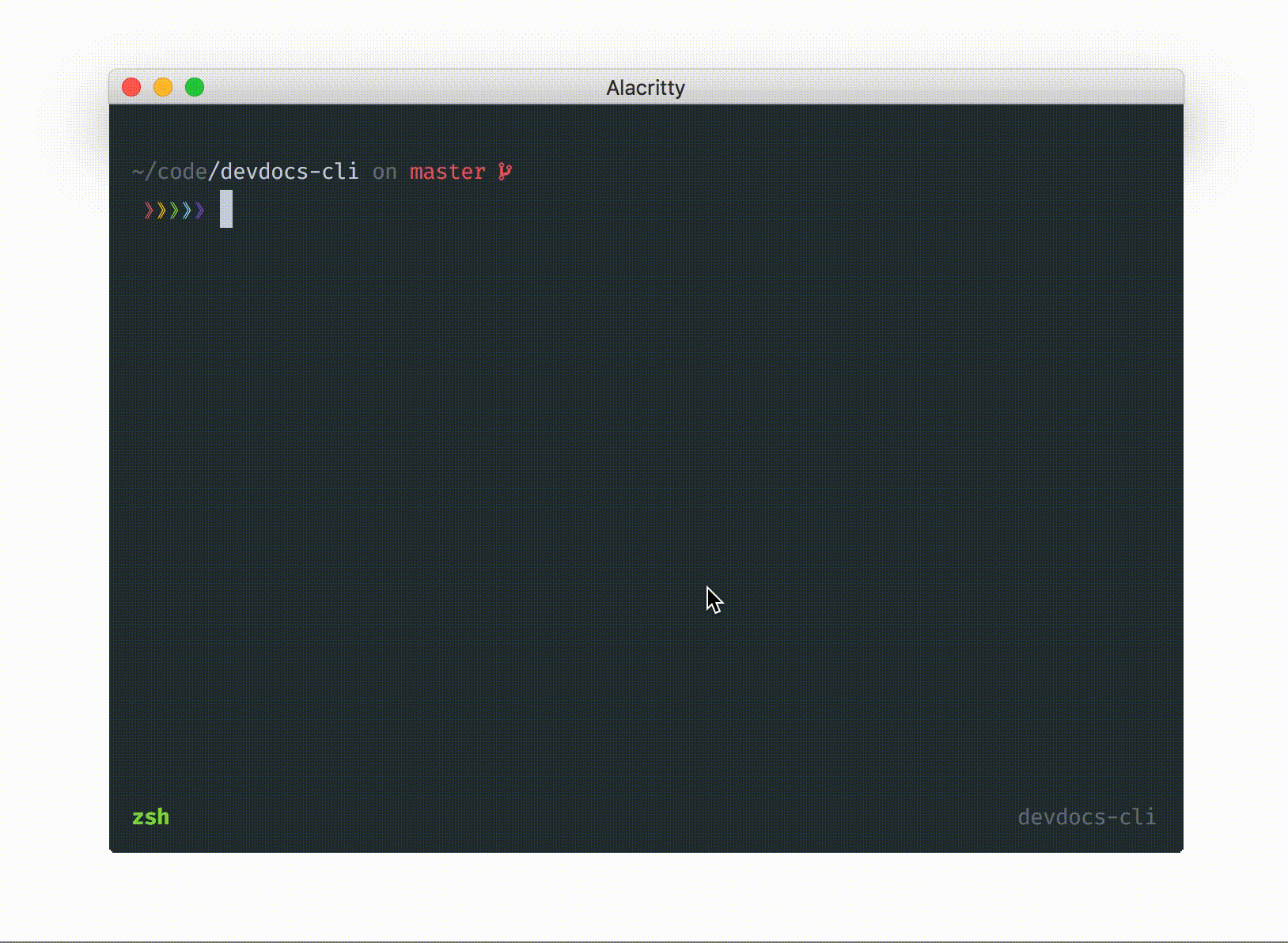Maximize Alacritty using the green button
1288x943 pixels.
tap(195, 87)
